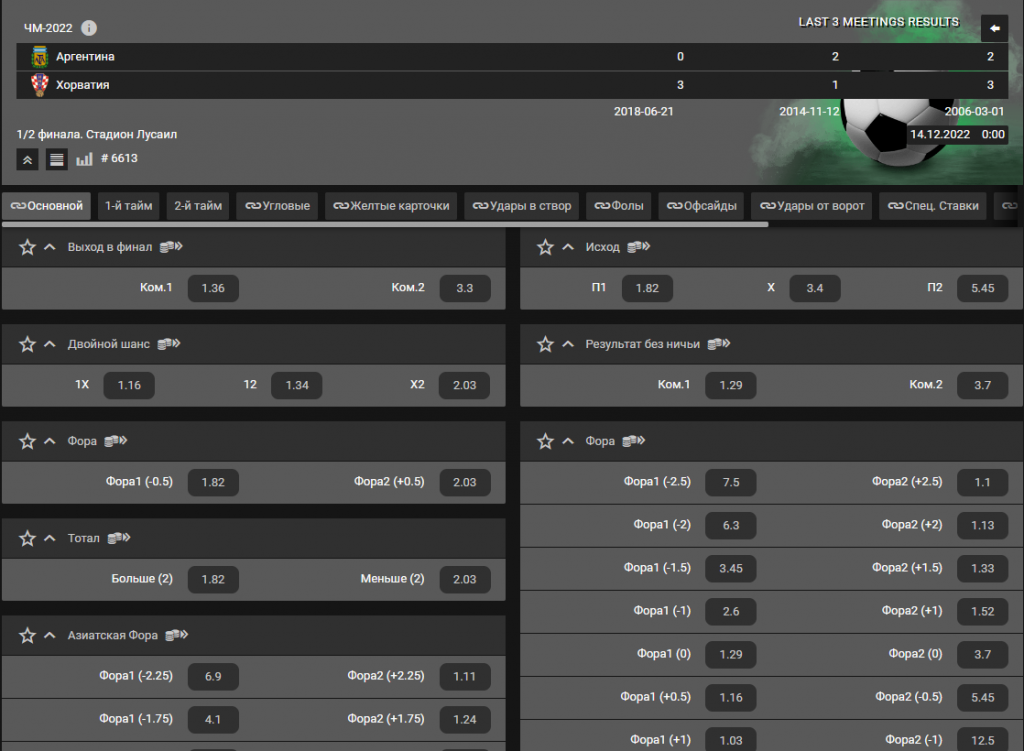Click the coins icon next to Тотал

point(121,538)
